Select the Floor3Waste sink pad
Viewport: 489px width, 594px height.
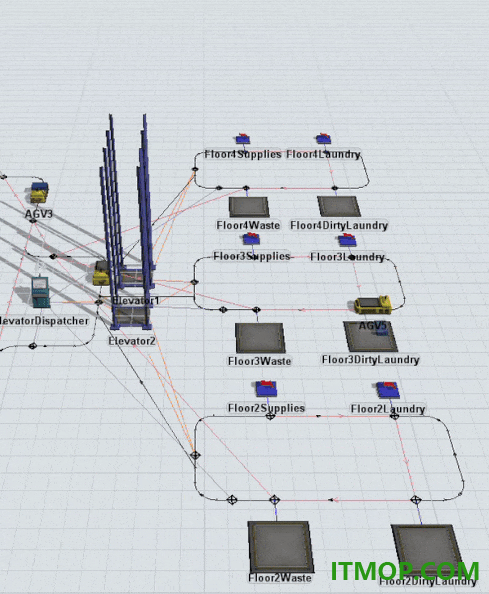pyautogui.click(x=260, y=338)
